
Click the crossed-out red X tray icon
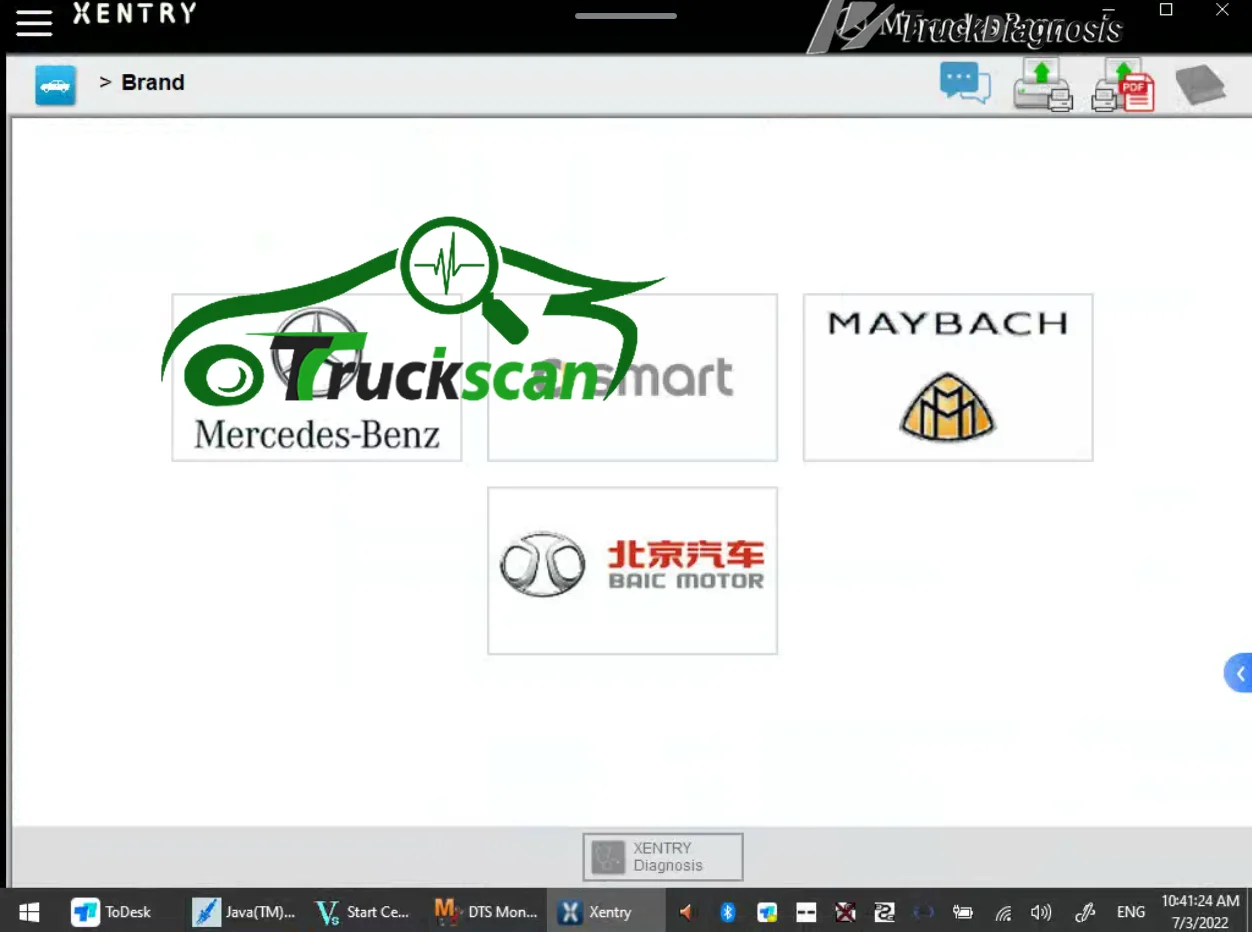pos(846,912)
